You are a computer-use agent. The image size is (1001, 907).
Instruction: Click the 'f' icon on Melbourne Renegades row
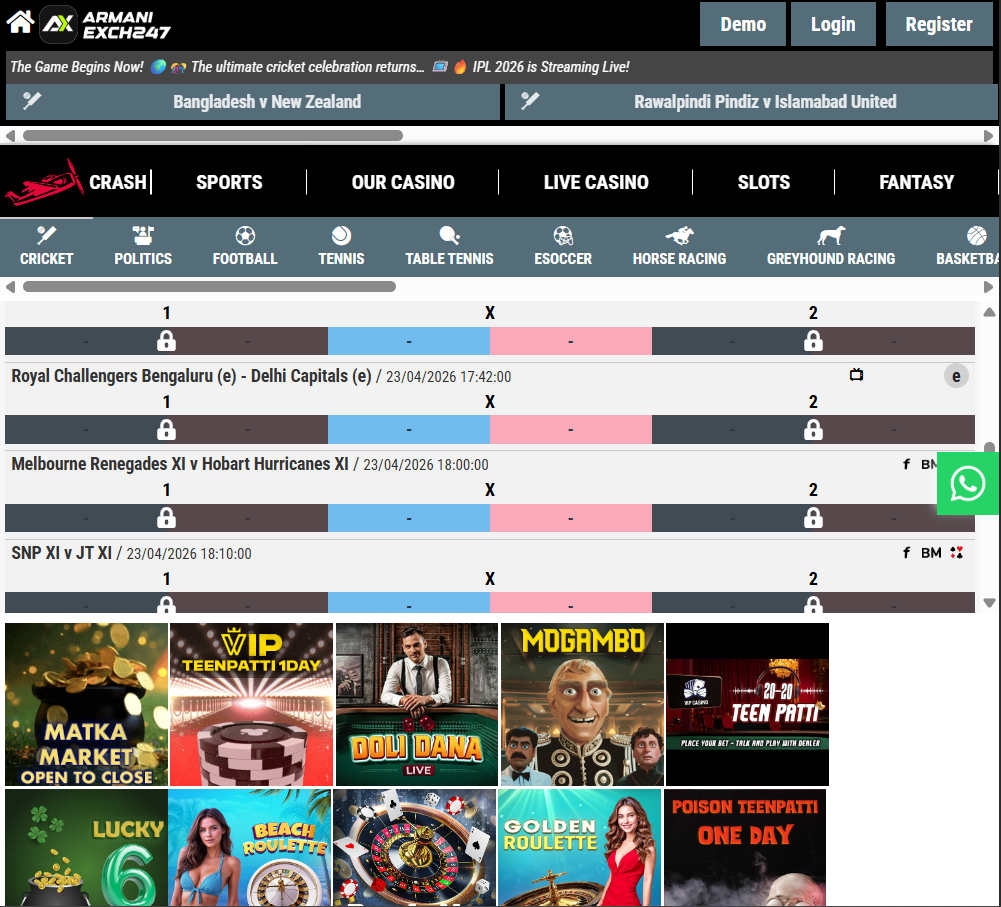pos(906,464)
